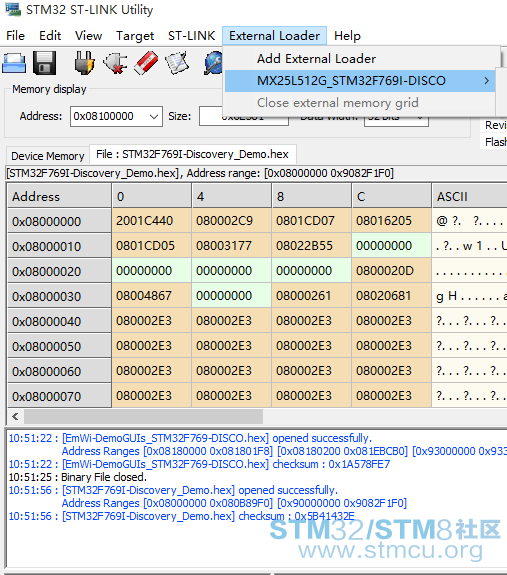Click cell value 08016205

point(391,221)
